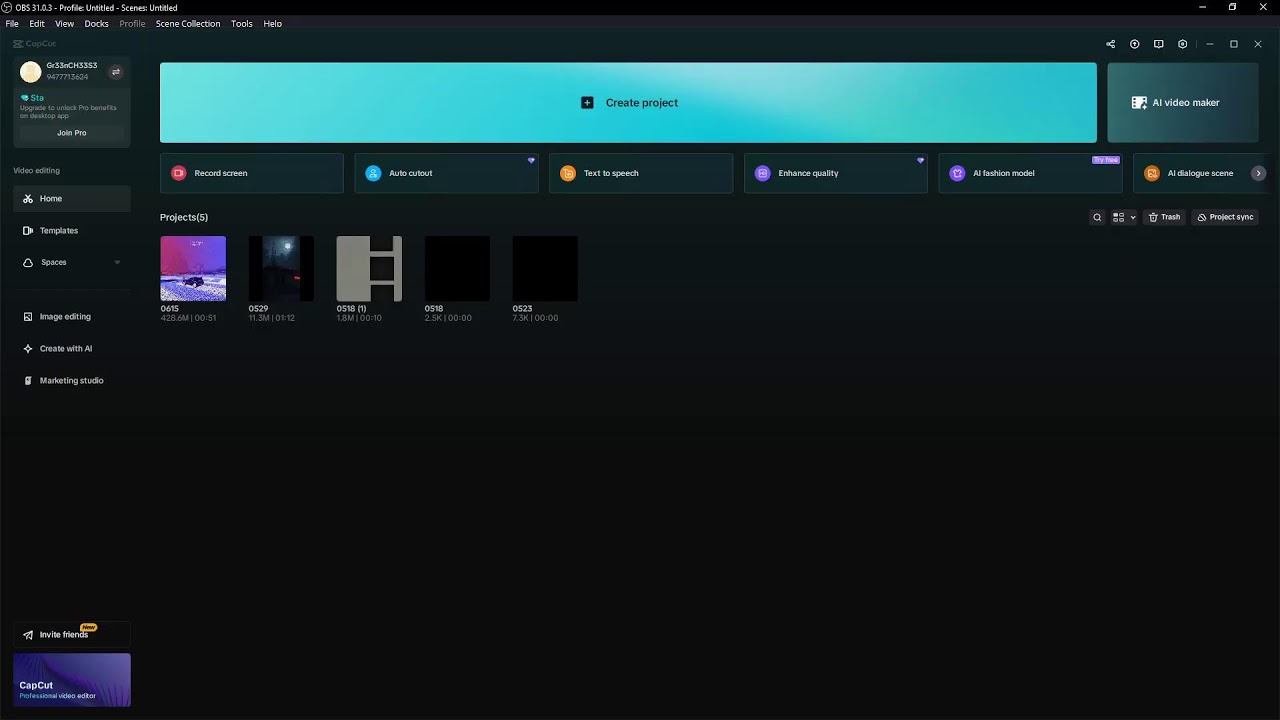The image size is (1280, 720).
Task: Open project 0518 black thumbnail
Action: click(x=457, y=269)
